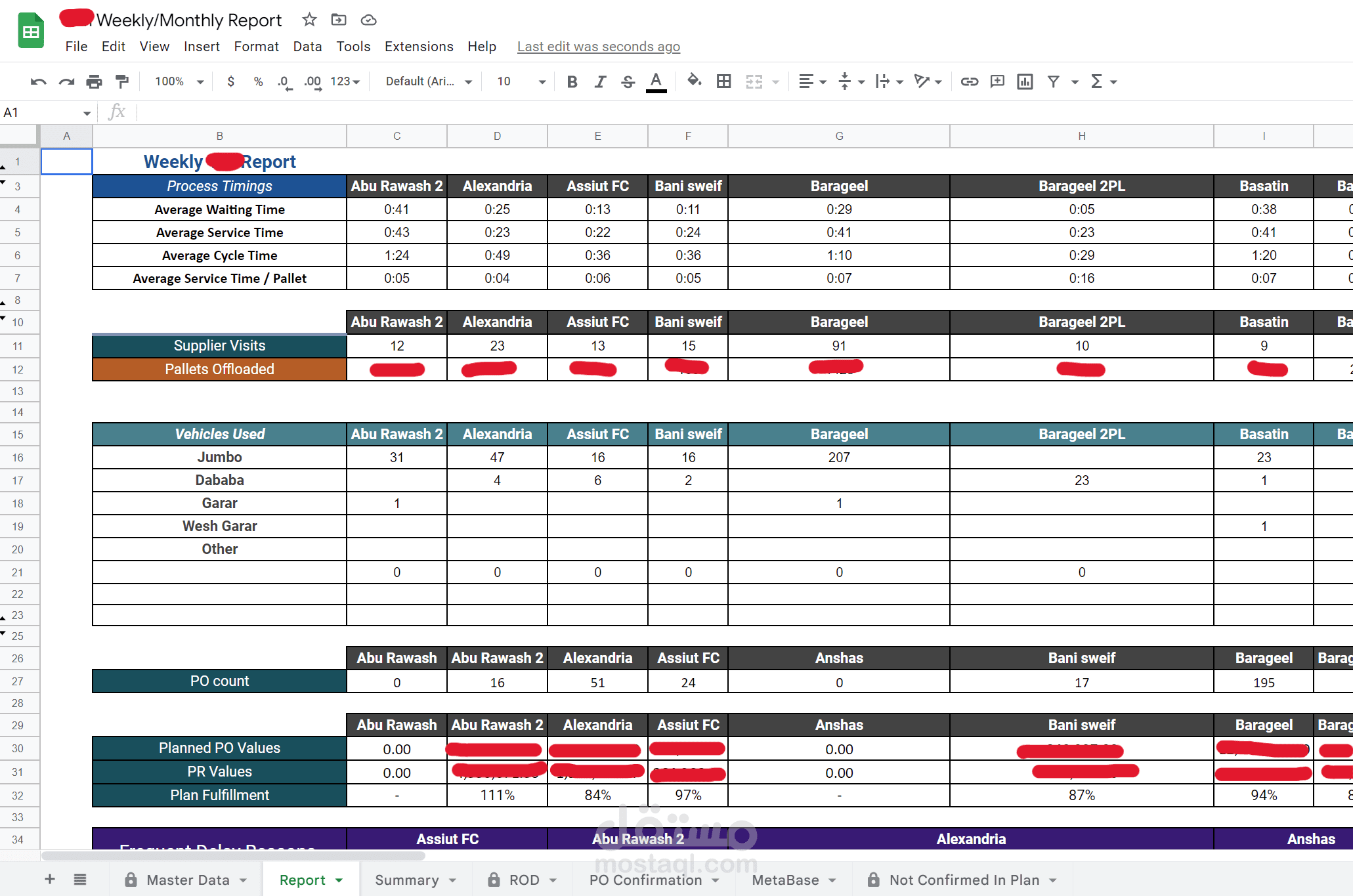The width and height of the screenshot is (1353, 896).
Task: Insert a link
Action: tap(970, 81)
